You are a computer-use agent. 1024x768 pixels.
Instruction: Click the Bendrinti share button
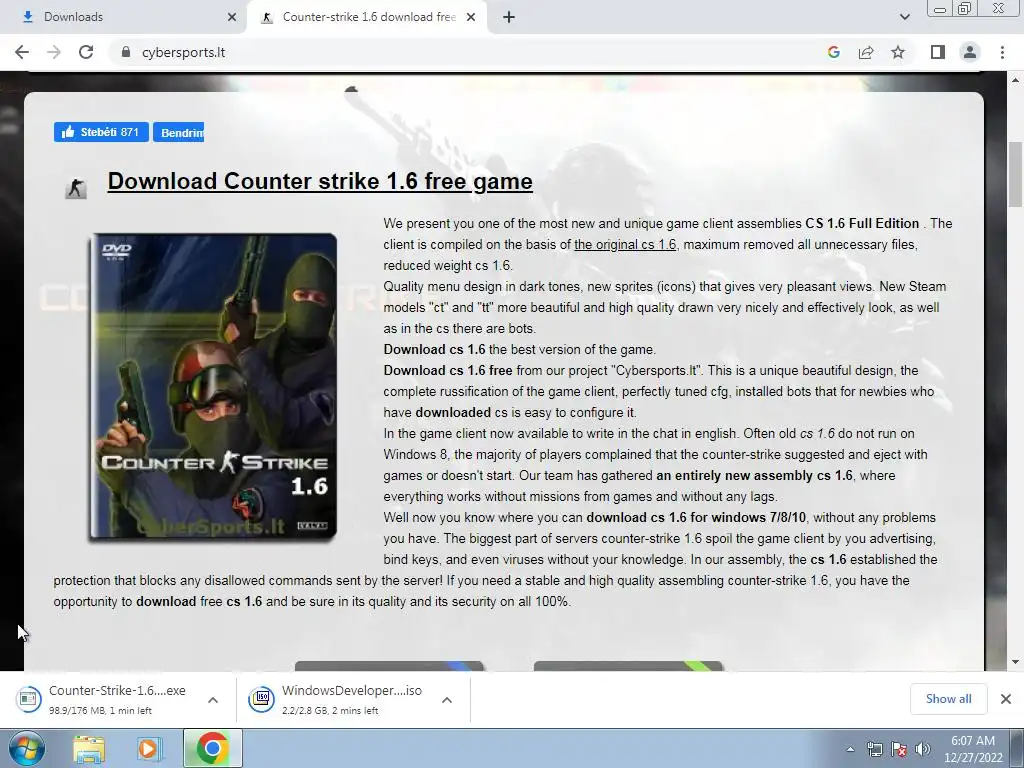178,132
